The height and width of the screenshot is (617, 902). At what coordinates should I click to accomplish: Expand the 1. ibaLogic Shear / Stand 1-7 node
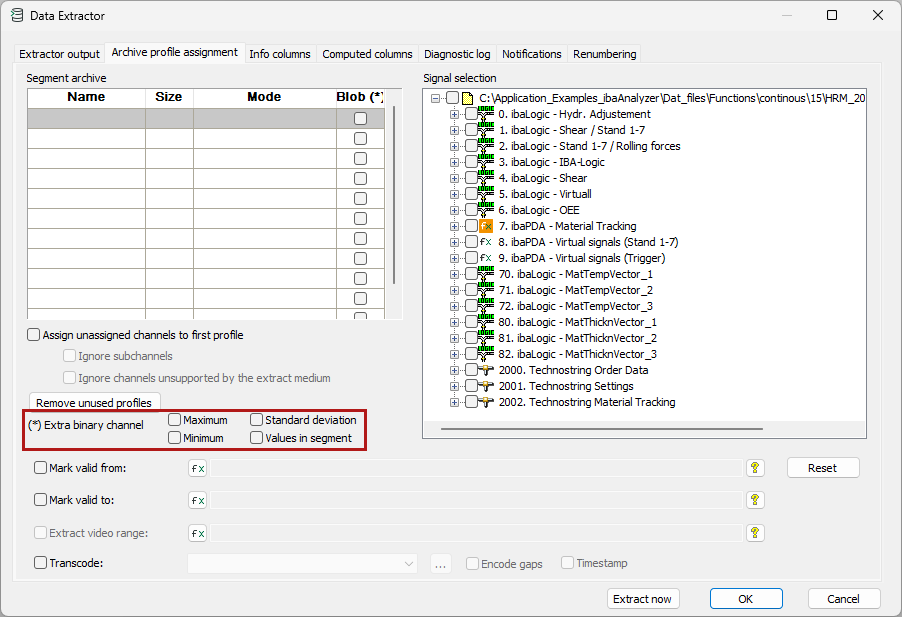click(454, 131)
